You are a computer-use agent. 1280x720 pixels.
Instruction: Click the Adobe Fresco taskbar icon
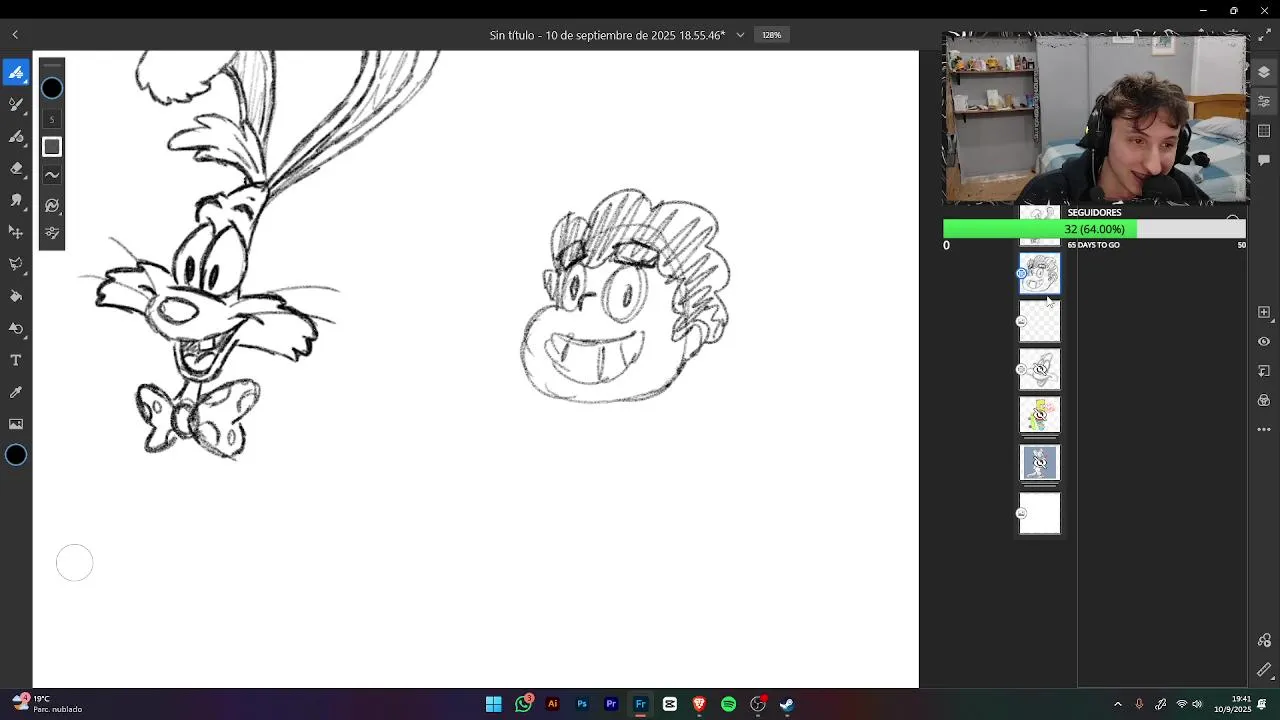click(x=641, y=704)
